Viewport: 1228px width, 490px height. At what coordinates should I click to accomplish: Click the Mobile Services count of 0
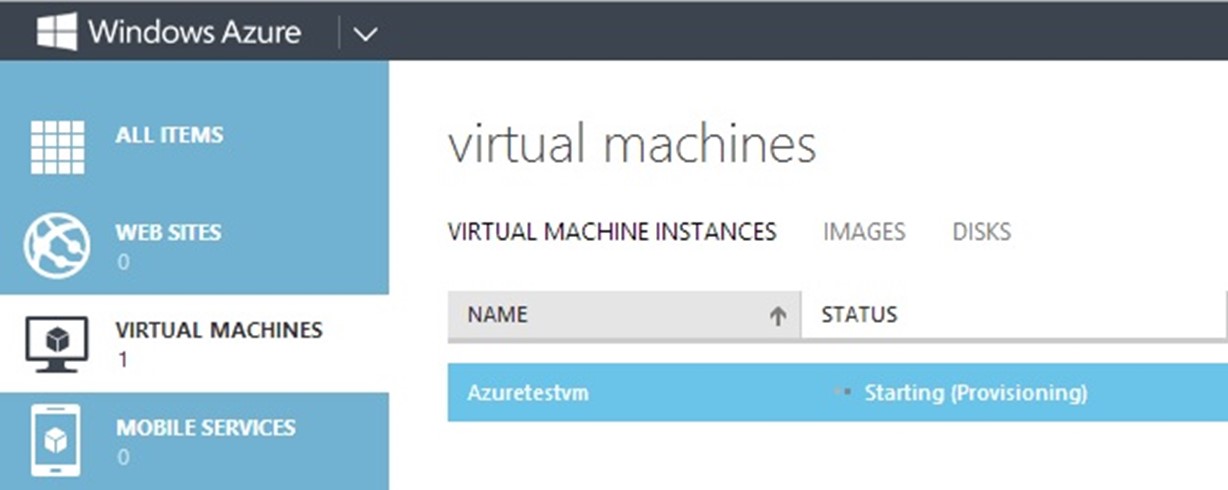pyautogui.click(x=123, y=458)
